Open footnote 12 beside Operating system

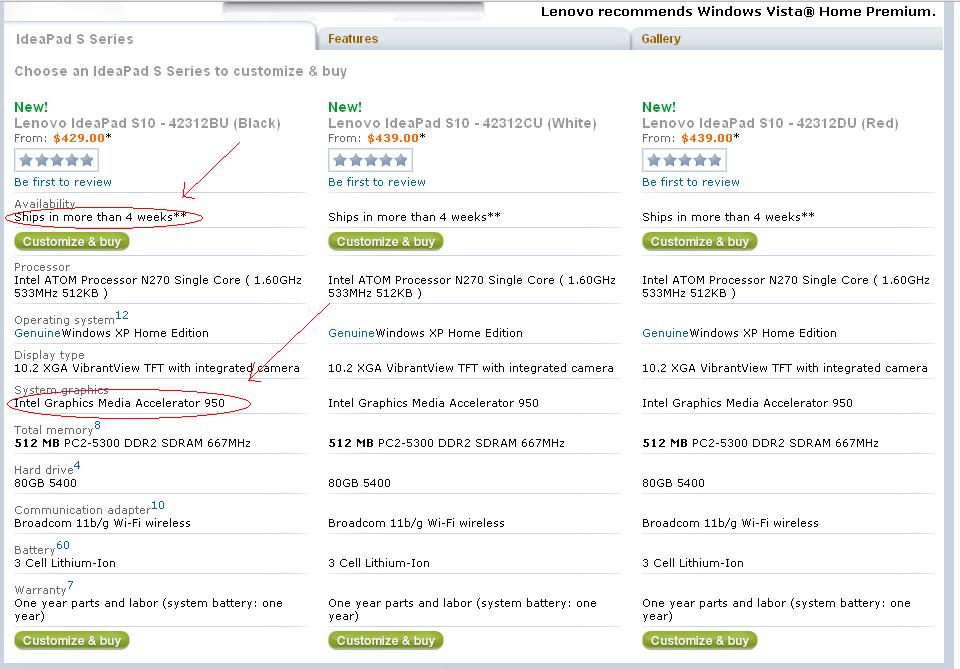(x=122, y=315)
